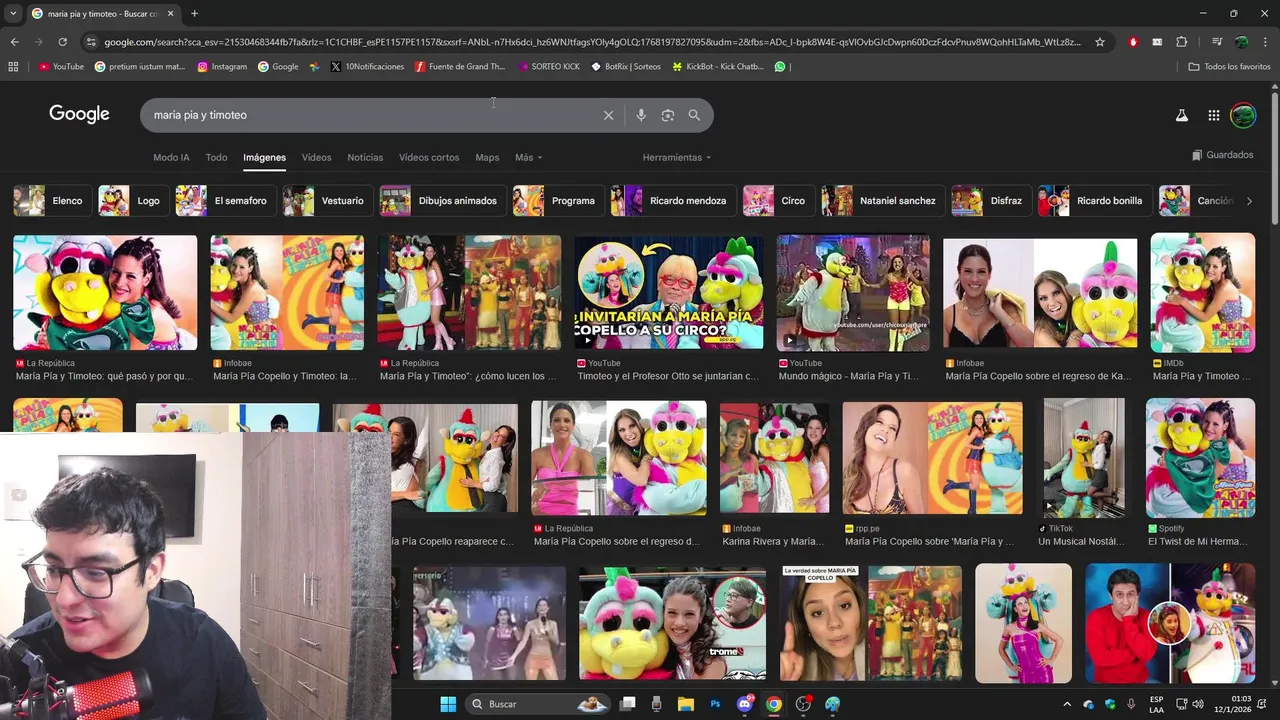Open new browser tab

(194, 14)
